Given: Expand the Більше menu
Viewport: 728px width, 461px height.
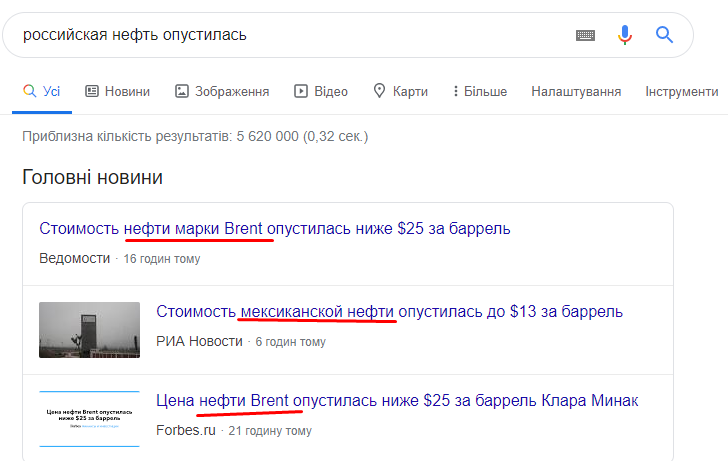Looking at the screenshot, I should [x=480, y=91].
